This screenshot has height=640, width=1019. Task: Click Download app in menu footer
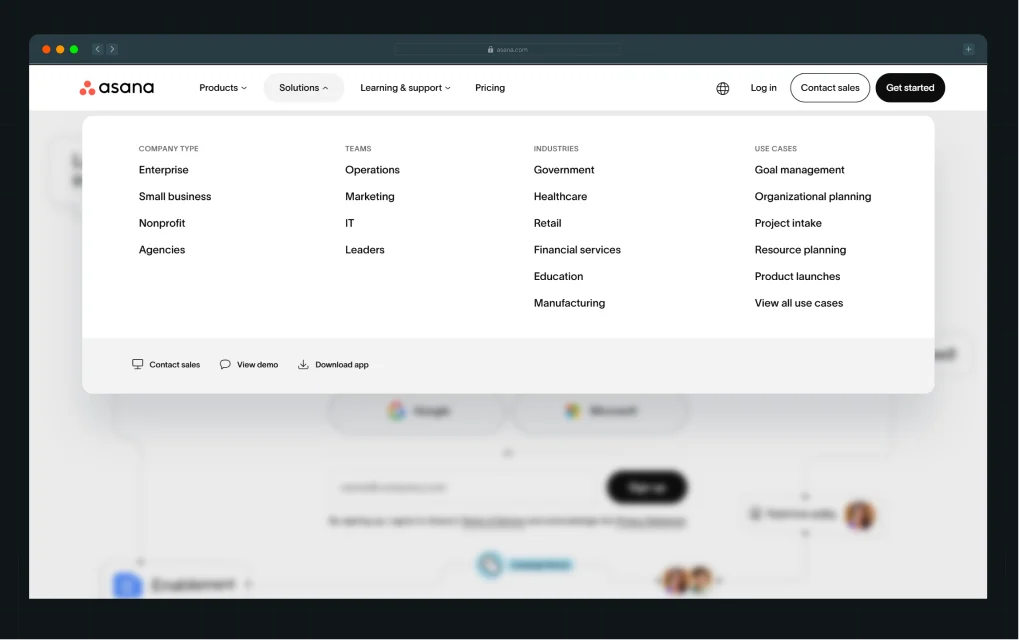(333, 365)
